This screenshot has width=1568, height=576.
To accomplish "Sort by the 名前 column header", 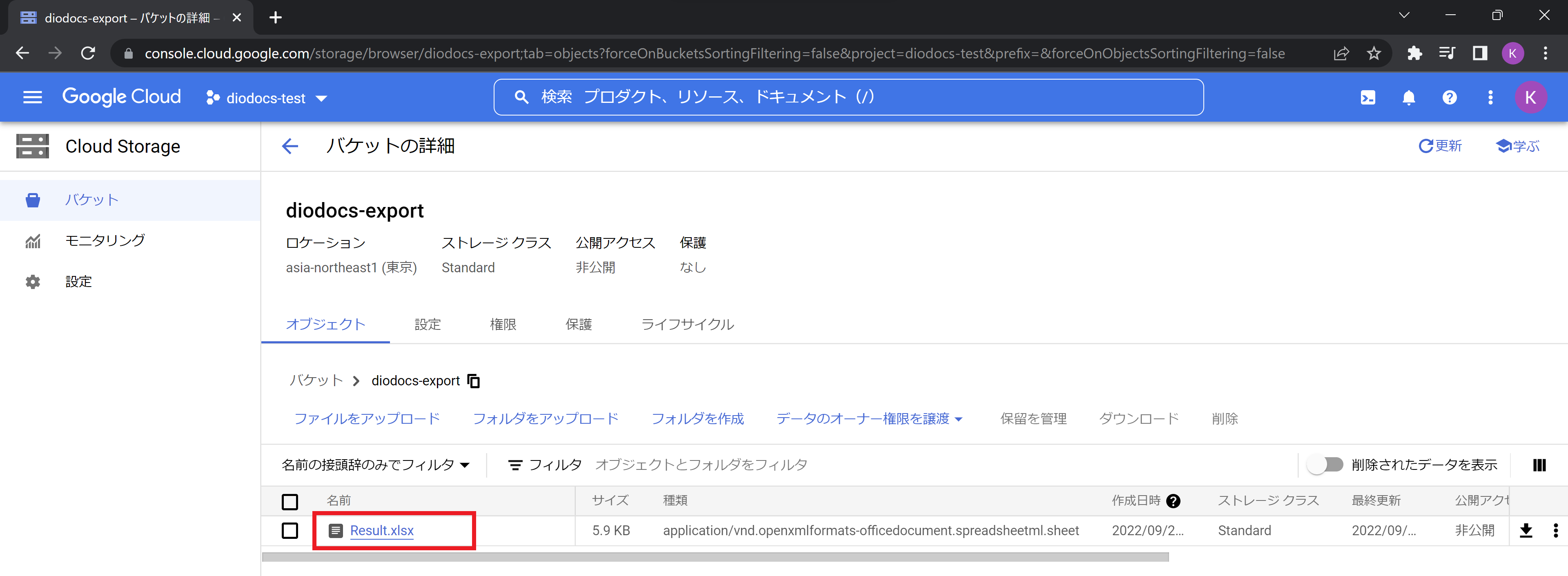I will [339, 500].
